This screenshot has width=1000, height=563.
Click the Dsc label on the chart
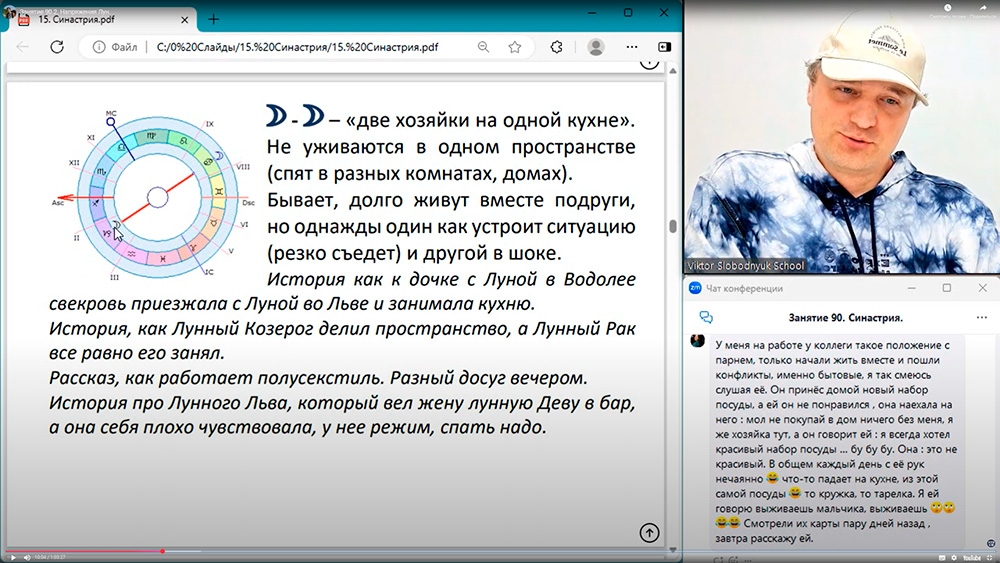(x=249, y=203)
